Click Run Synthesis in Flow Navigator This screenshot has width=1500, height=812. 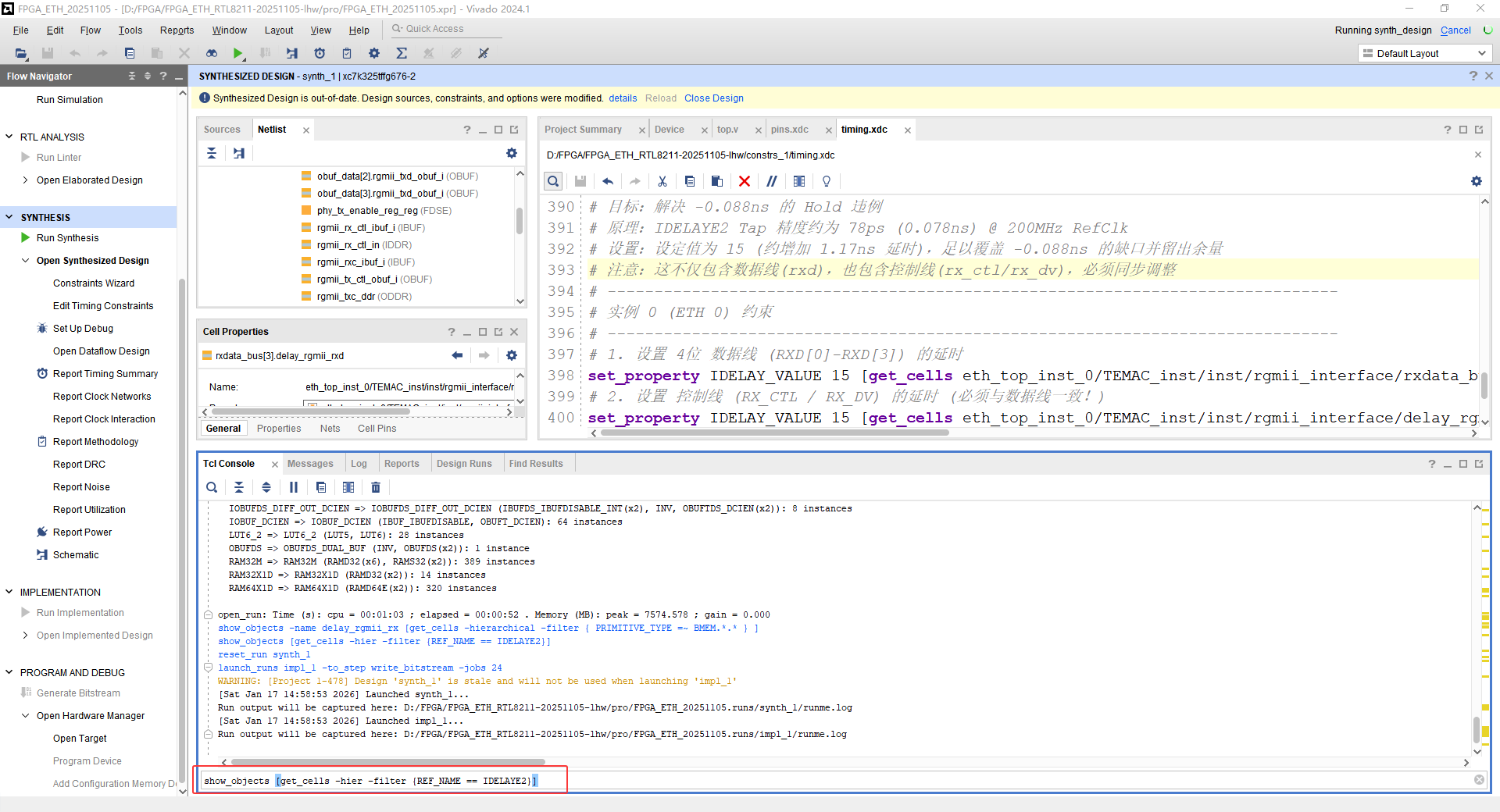click(67, 238)
